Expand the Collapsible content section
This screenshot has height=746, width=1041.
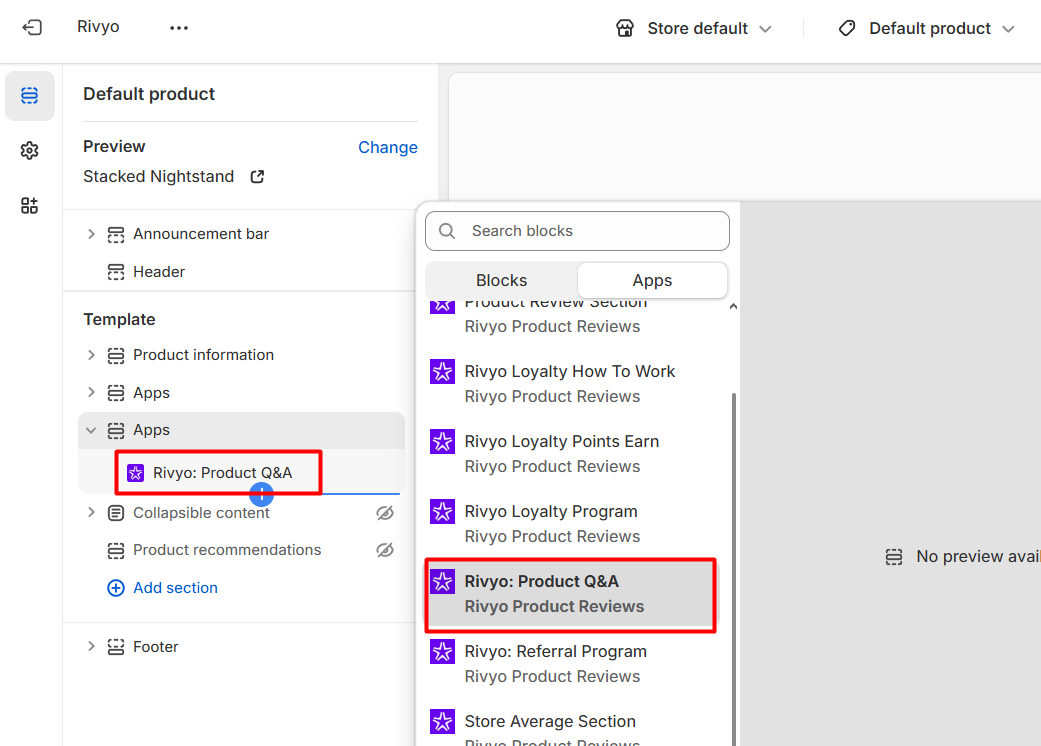coord(91,512)
